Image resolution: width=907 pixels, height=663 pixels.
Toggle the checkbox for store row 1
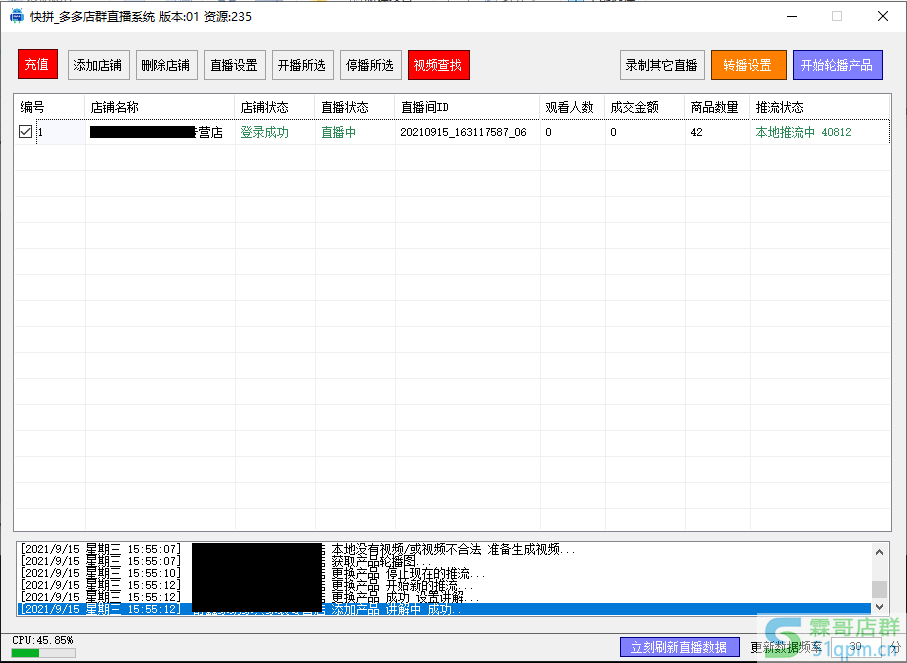click(x=26, y=132)
